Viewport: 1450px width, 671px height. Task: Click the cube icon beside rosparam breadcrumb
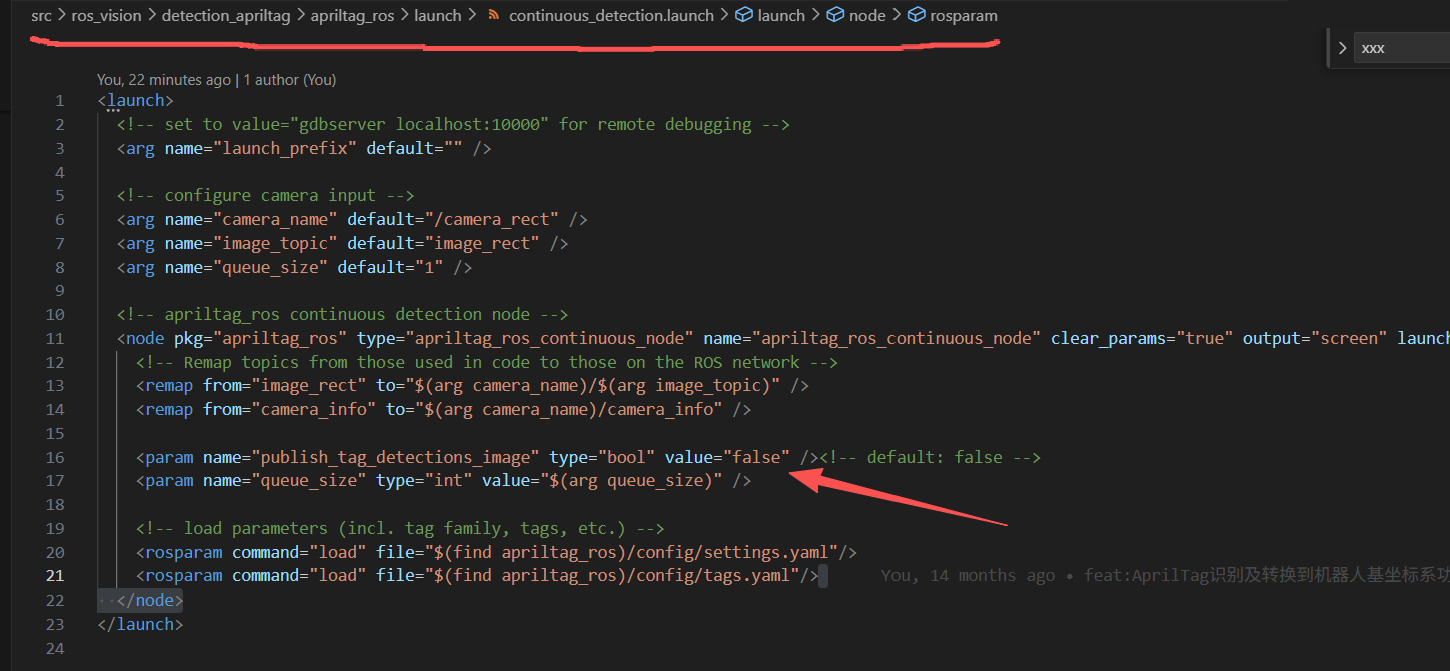pyautogui.click(x=916, y=16)
